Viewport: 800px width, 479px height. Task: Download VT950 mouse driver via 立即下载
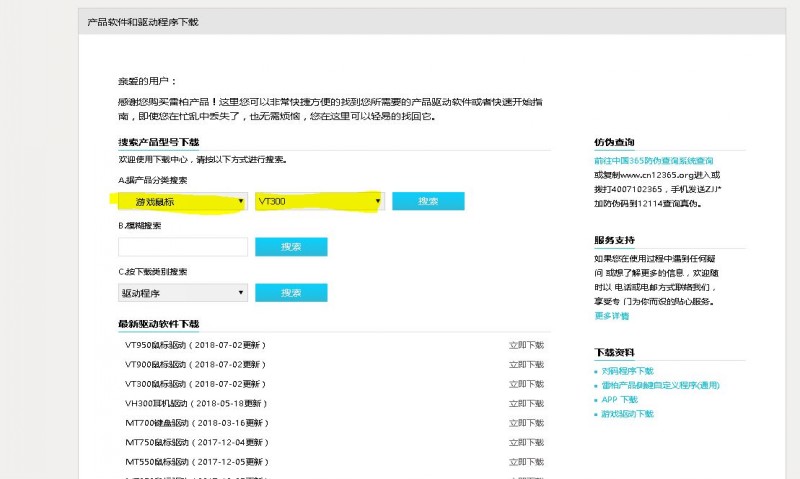coord(526,345)
